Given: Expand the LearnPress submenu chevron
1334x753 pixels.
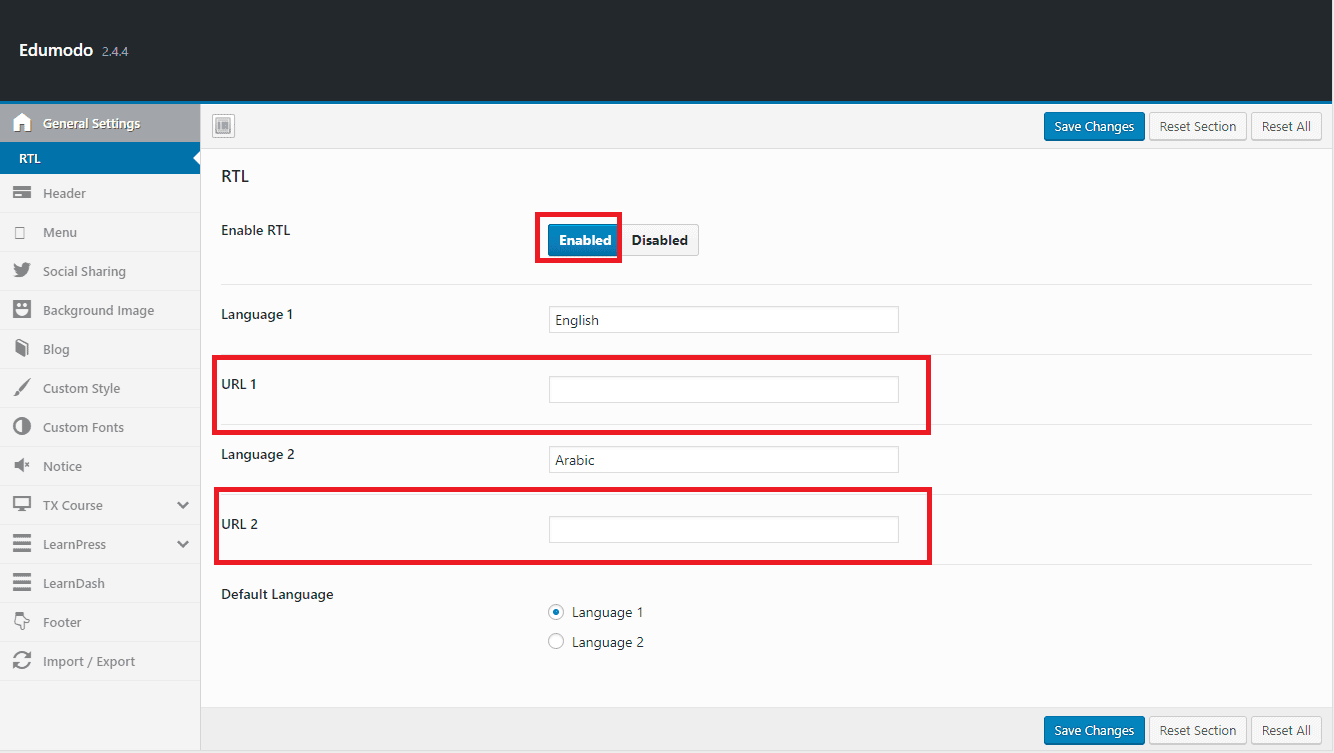Looking at the screenshot, I should (183, 544).
